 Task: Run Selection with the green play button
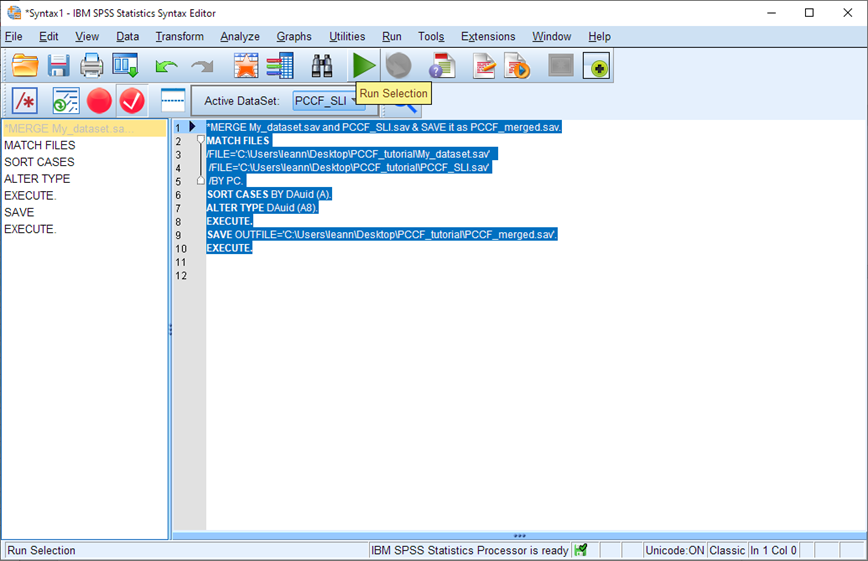364,65
